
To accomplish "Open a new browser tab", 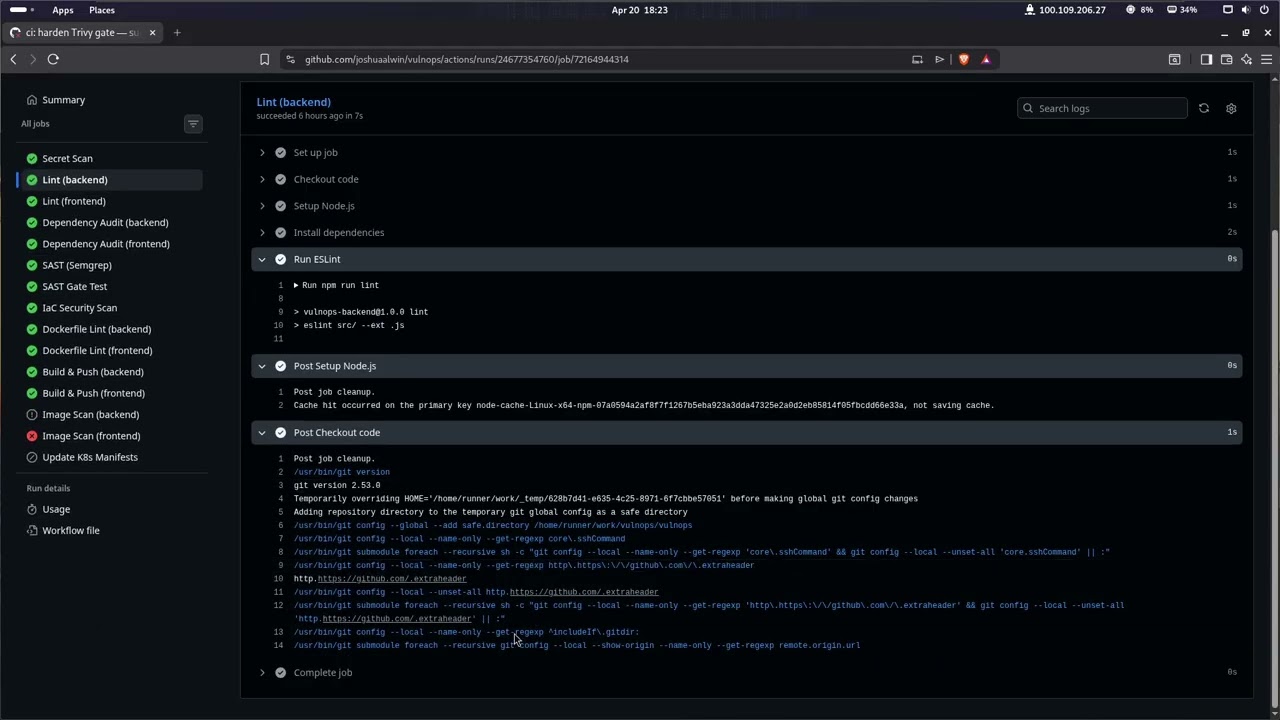I will coord(177,33).
